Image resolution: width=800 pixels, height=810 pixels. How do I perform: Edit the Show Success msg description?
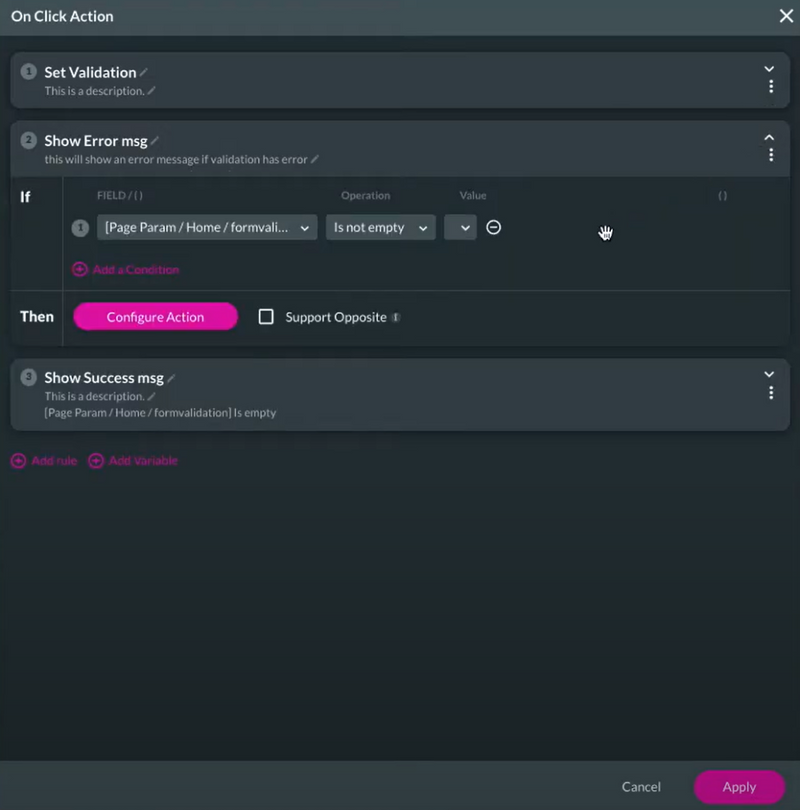tap(151, 396)
